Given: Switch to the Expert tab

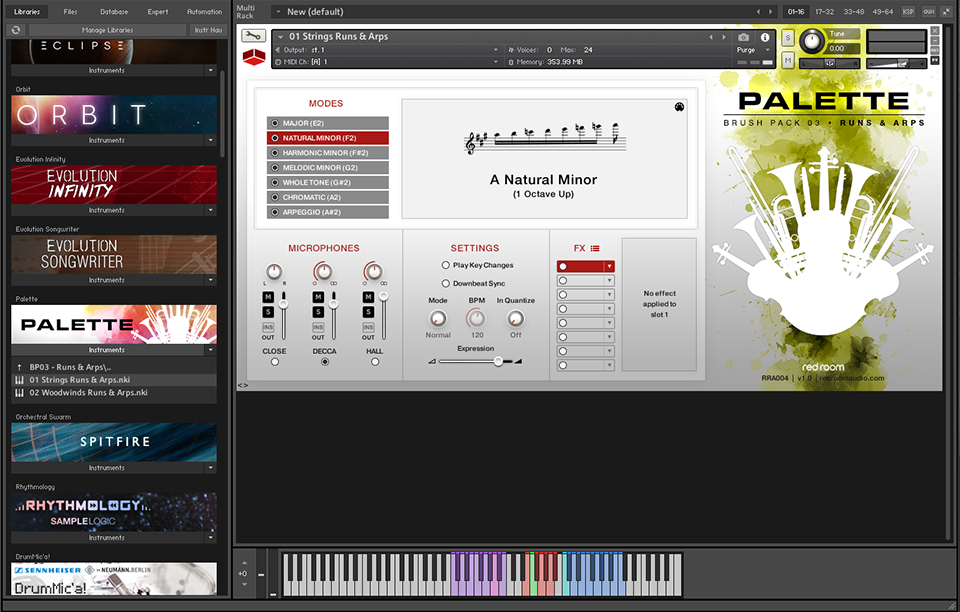Looking at the screenshot, I should (x=157, y=12).
